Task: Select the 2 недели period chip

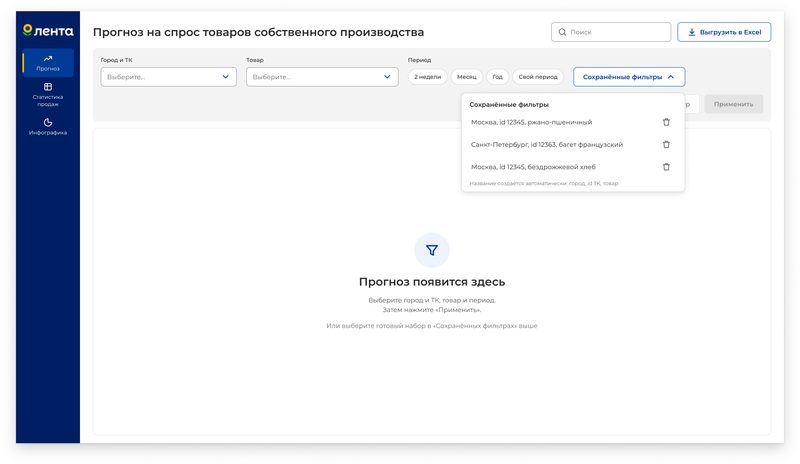Action: tap(428, 77)
